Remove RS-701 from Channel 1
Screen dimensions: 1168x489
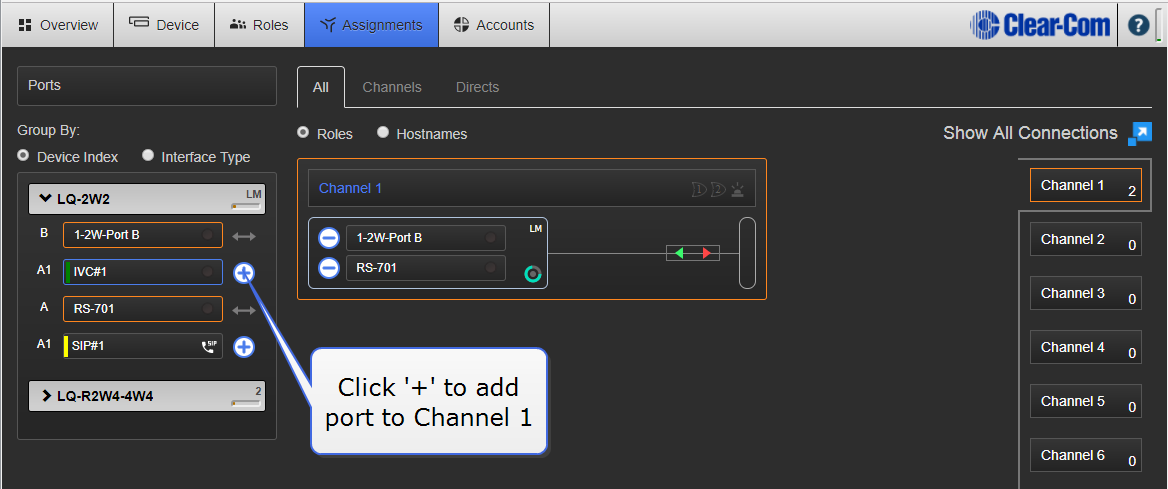[x=328, y=268]
